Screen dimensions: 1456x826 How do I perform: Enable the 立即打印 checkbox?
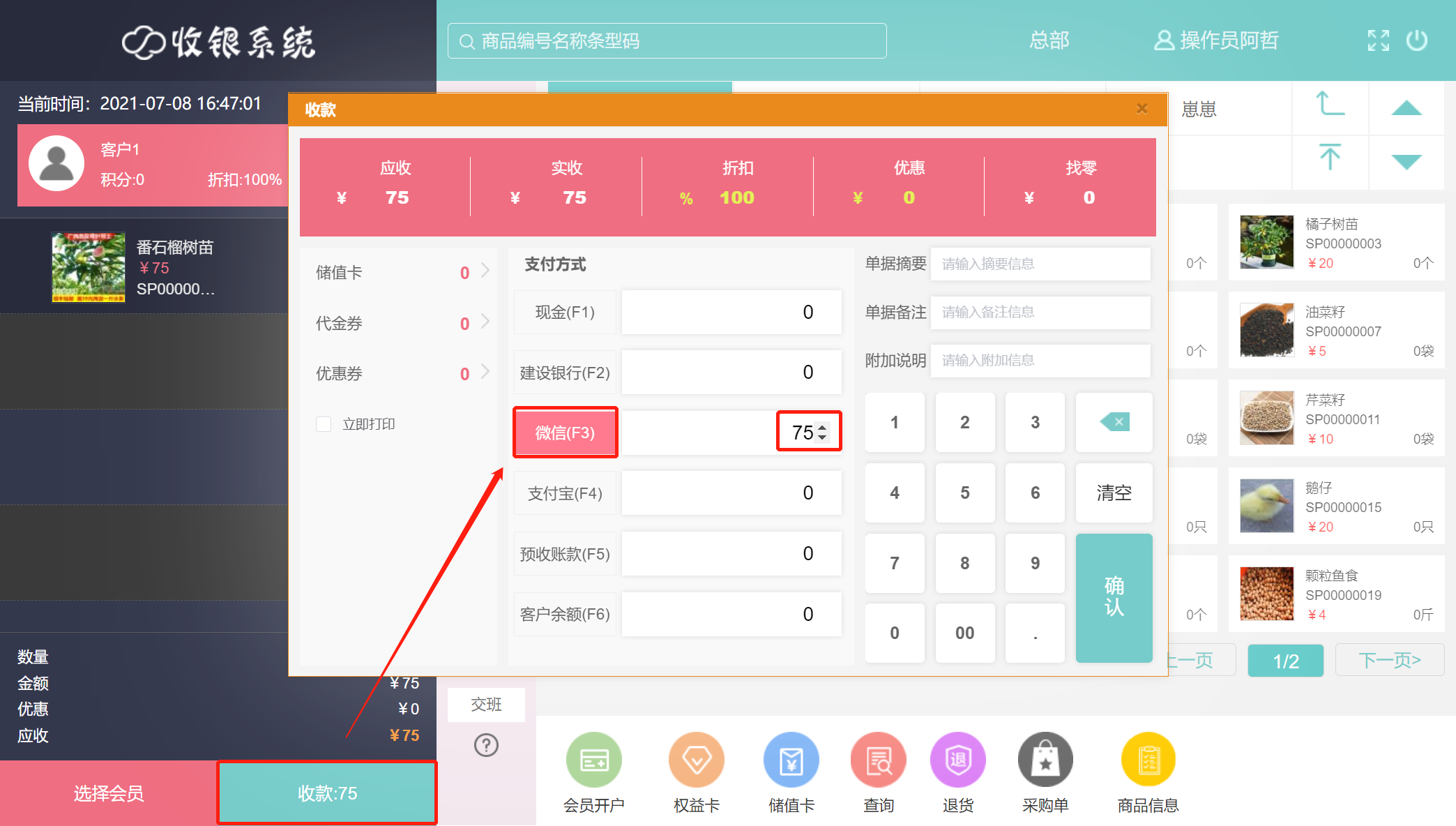(324, 424)
